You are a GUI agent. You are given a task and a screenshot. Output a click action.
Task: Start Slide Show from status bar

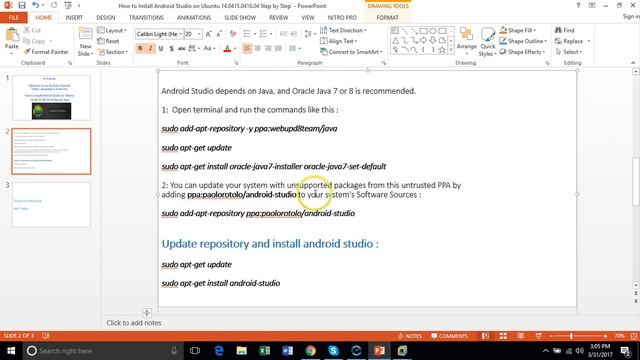(538, 336)
